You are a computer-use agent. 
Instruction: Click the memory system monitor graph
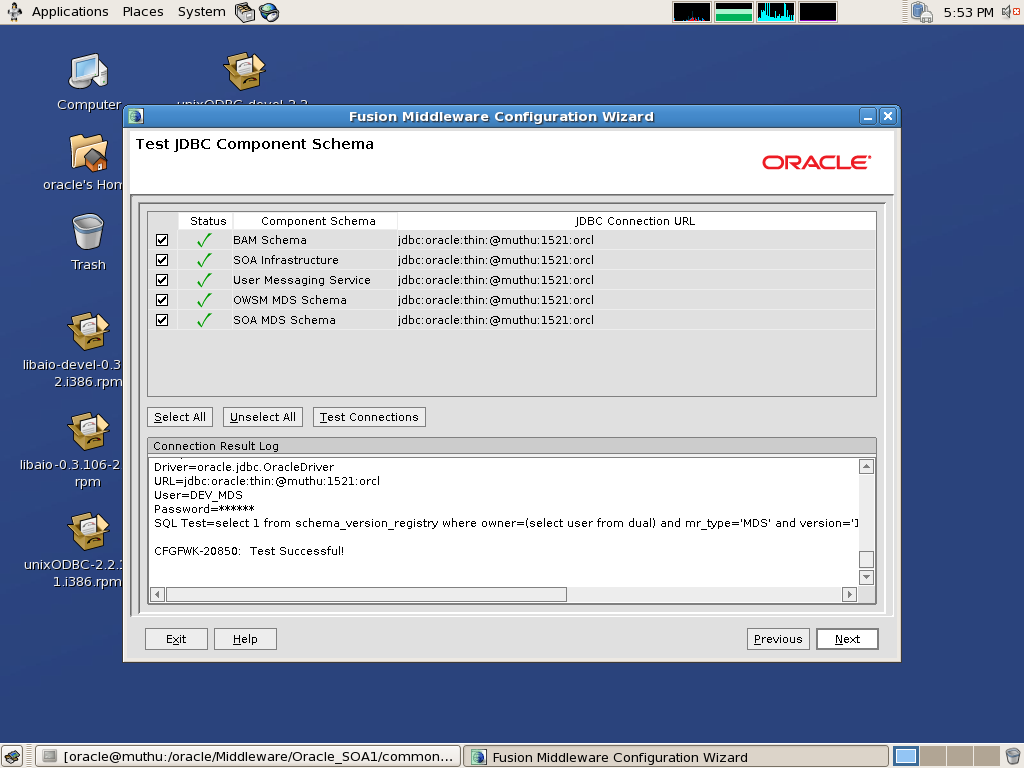(x=733, y=12)
